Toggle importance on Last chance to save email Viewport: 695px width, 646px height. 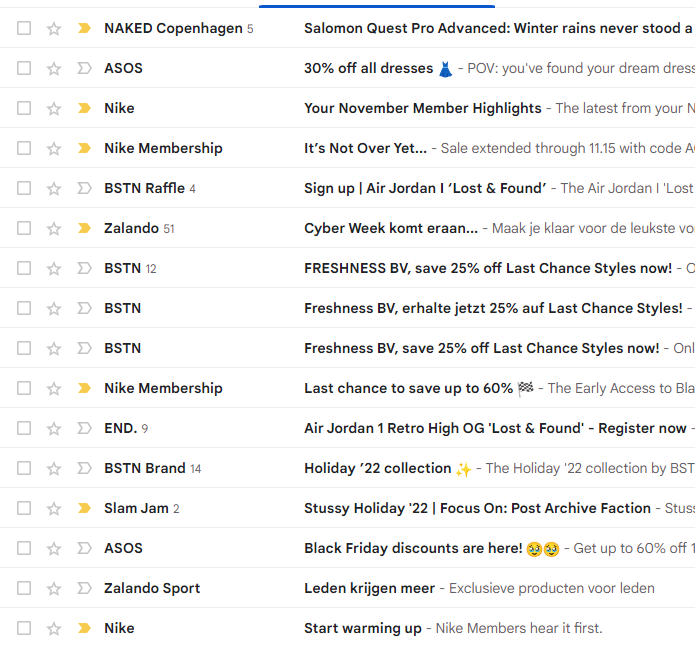click(x=84, y=388)
